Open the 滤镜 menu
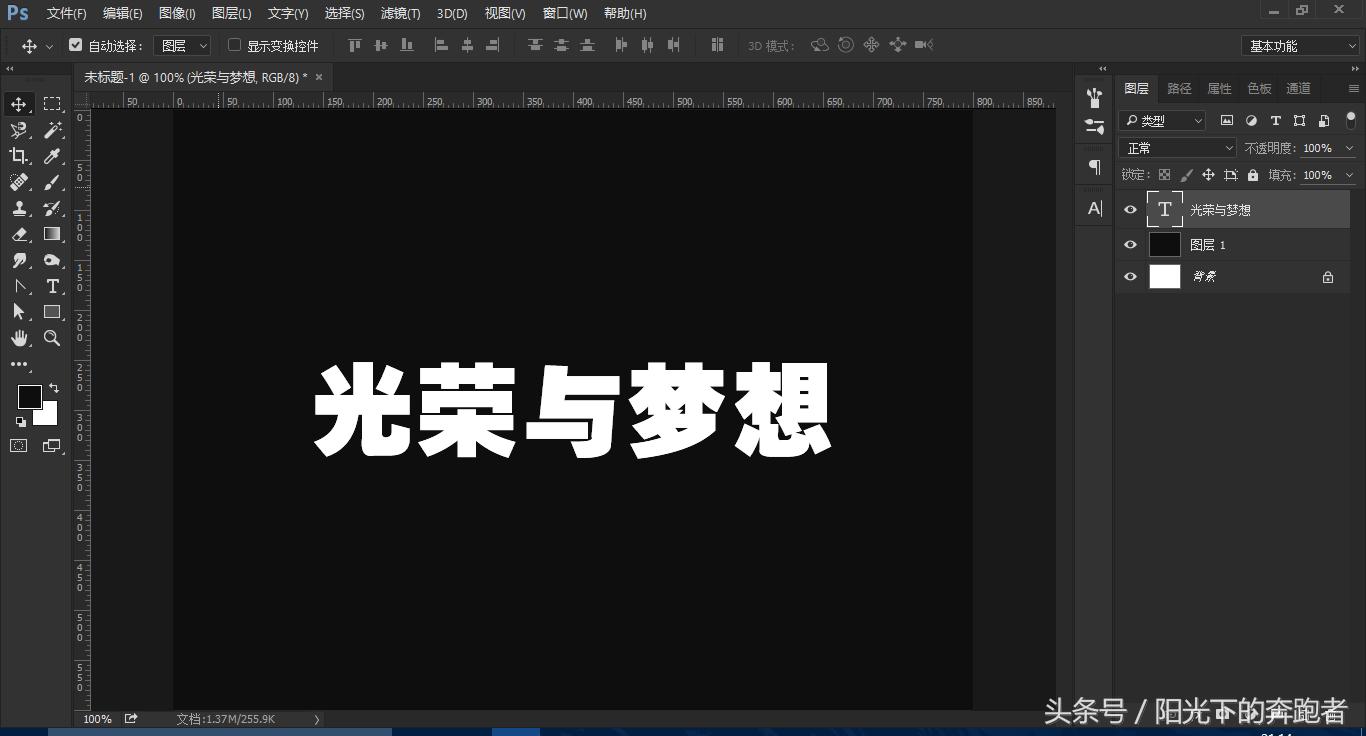This screenshot has width=1366, height=736. pos(399,13)
